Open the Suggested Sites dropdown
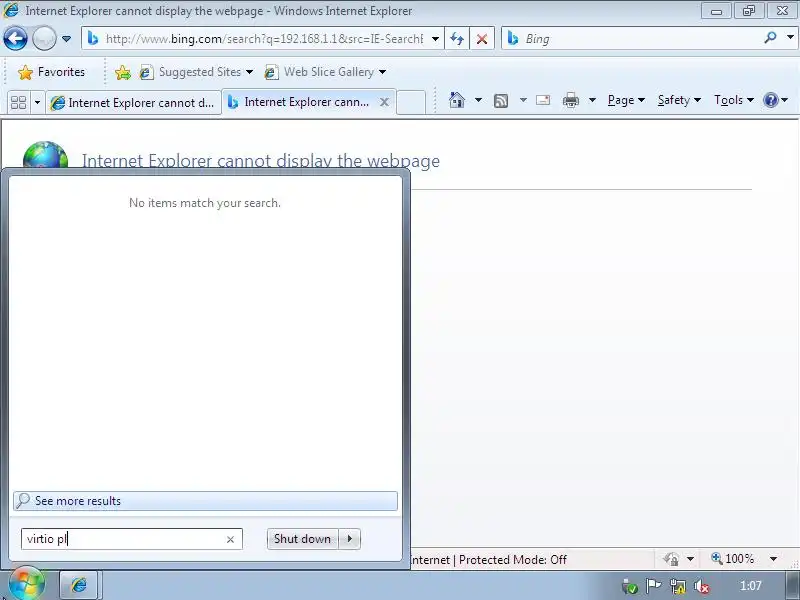 click(197, 72)
